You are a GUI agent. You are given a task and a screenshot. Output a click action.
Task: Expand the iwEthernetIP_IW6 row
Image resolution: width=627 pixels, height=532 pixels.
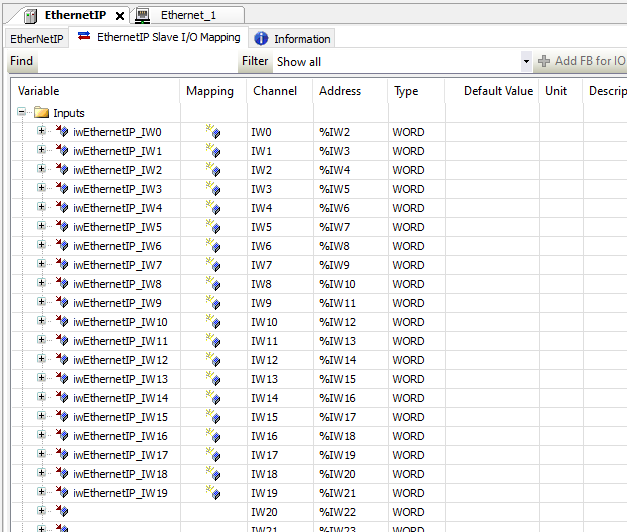(x=41, y=244)
